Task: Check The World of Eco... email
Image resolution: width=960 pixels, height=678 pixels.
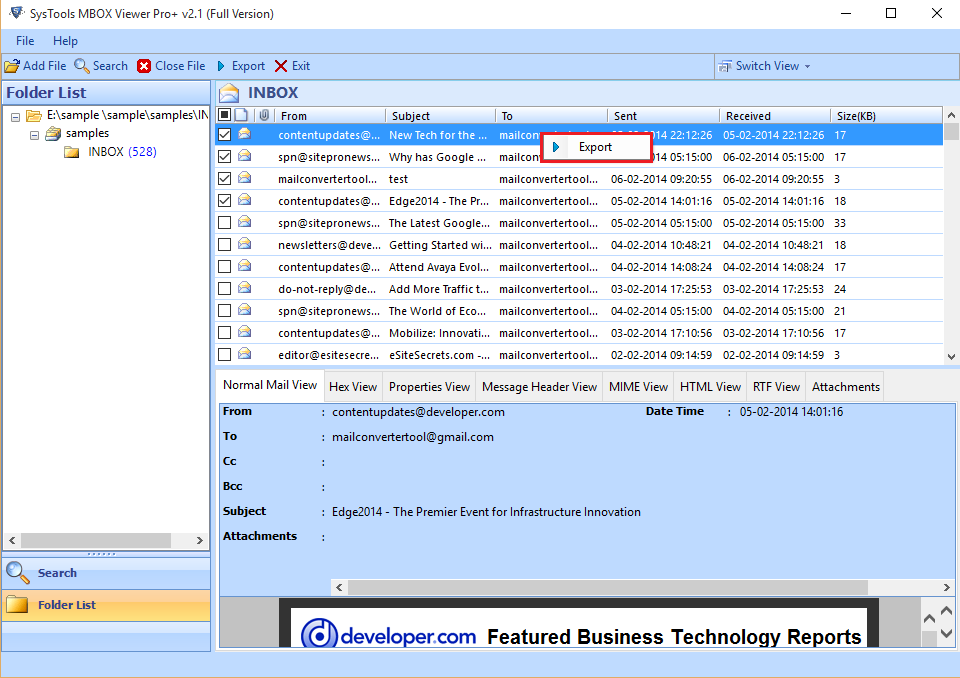Action: click(225, 311)
